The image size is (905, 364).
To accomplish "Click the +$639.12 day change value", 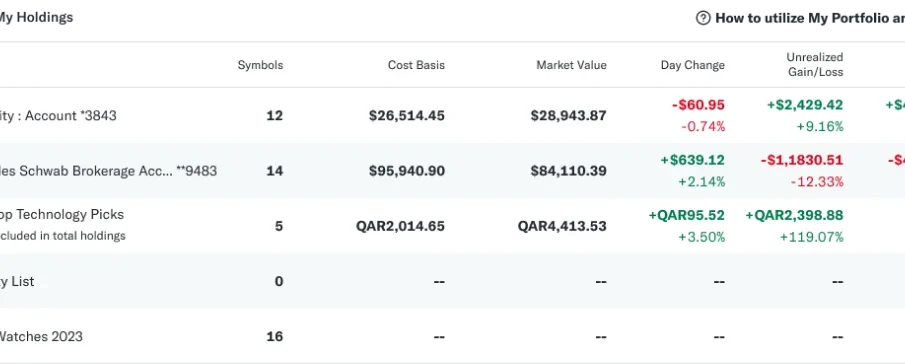I will pyautogui.click(x=693, y=160).
